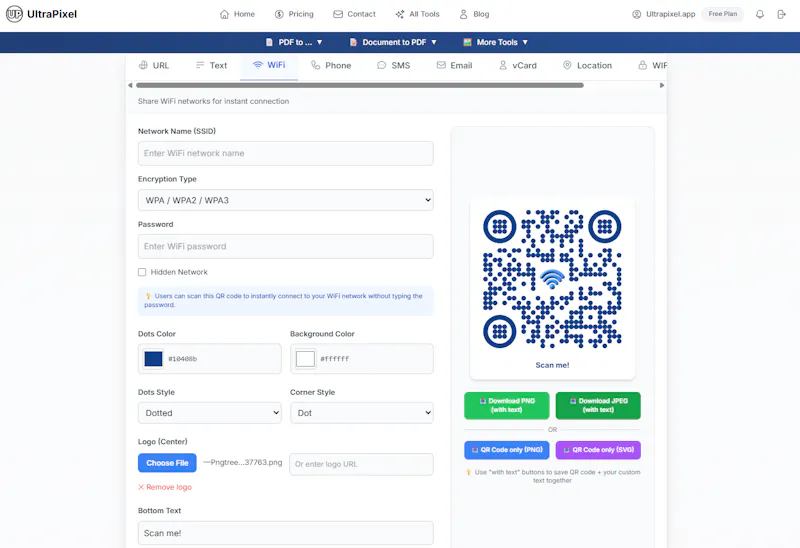The height and width of the screenshot is (548, 800).
Task: Open the Background Color swatch picker
Action: [x=305, y=359]
